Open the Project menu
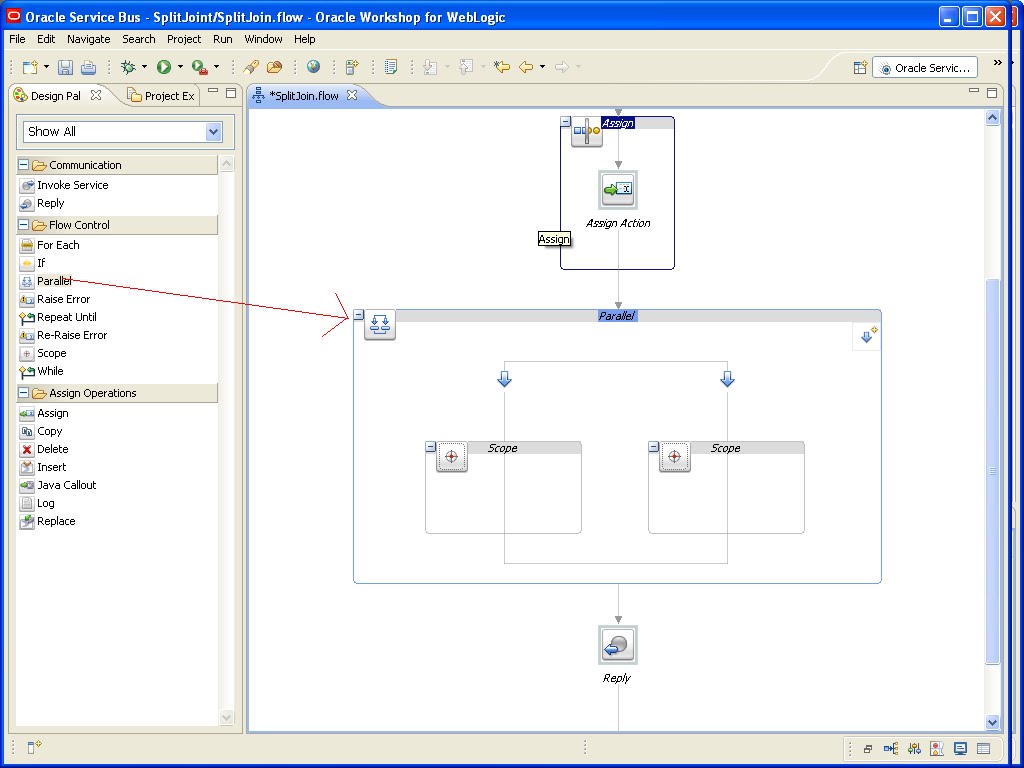This screenshot has width=1024, height=768. (184, 39)
